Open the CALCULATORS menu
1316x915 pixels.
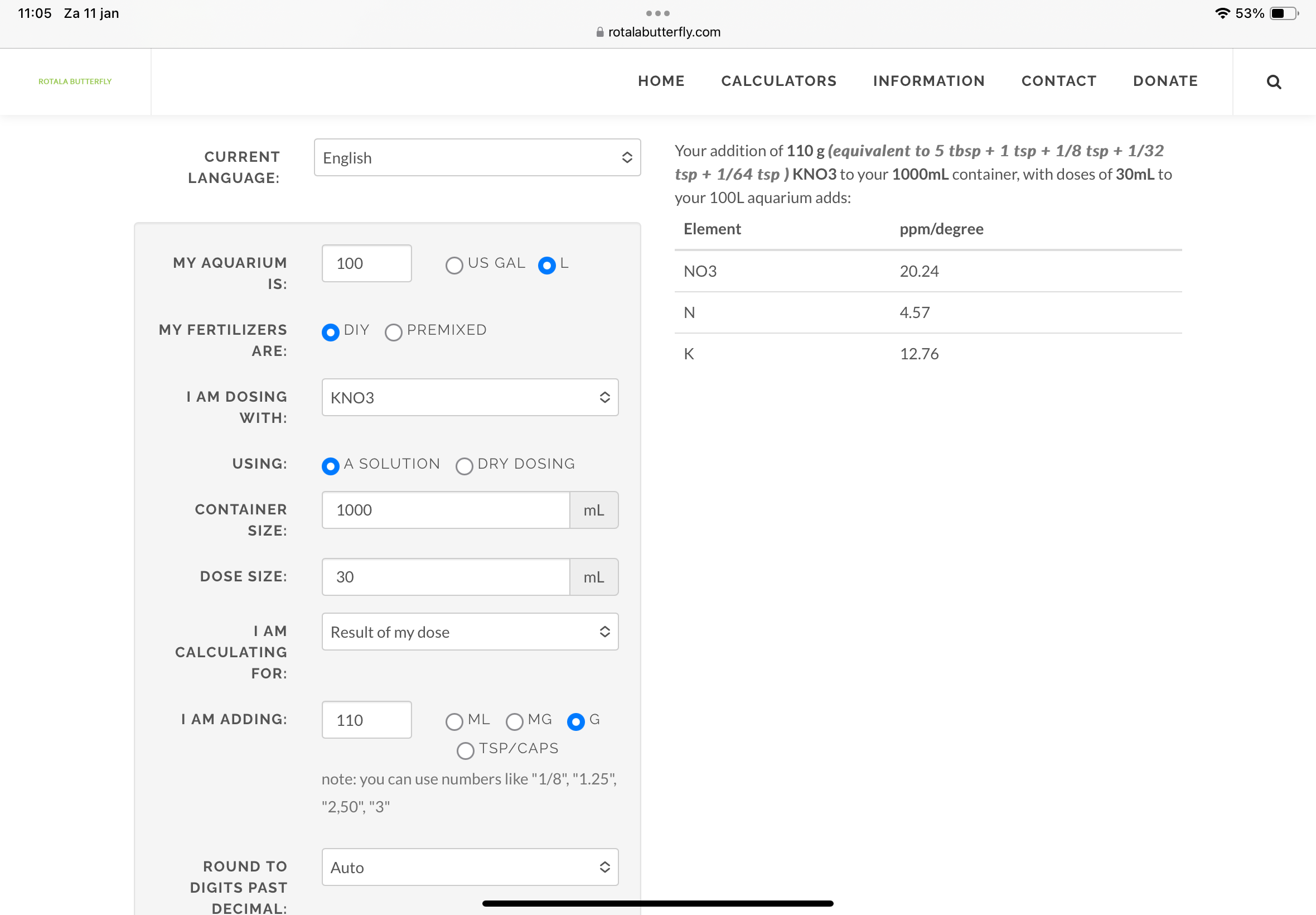(x=778, y=81)
